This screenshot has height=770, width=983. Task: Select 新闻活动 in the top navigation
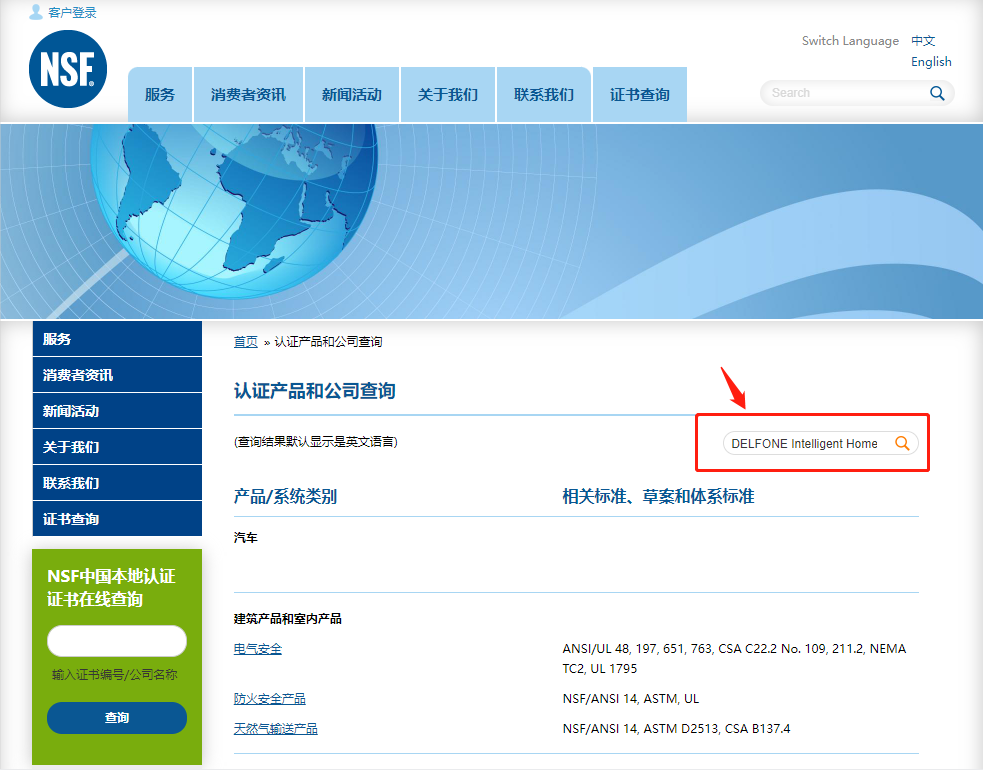[x=352, y=95]
